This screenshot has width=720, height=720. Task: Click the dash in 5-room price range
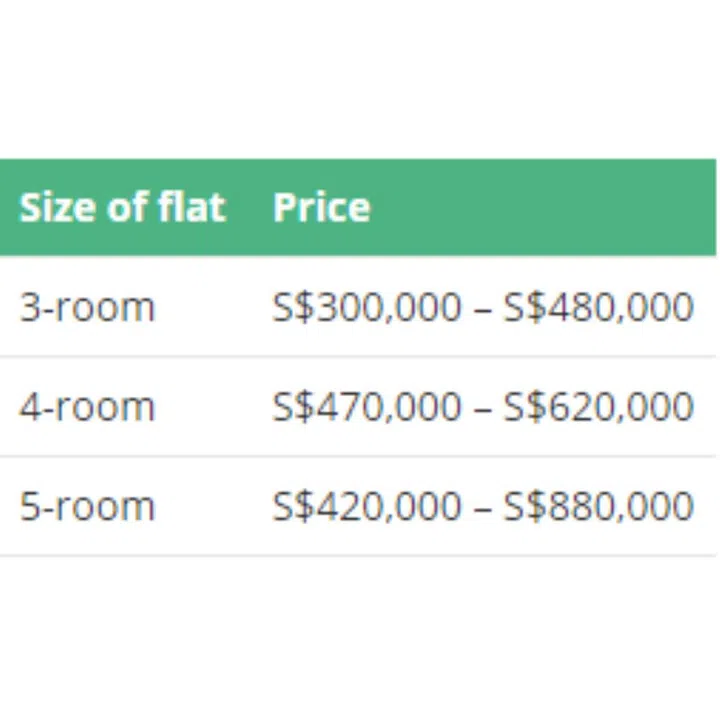click(482, 508)
